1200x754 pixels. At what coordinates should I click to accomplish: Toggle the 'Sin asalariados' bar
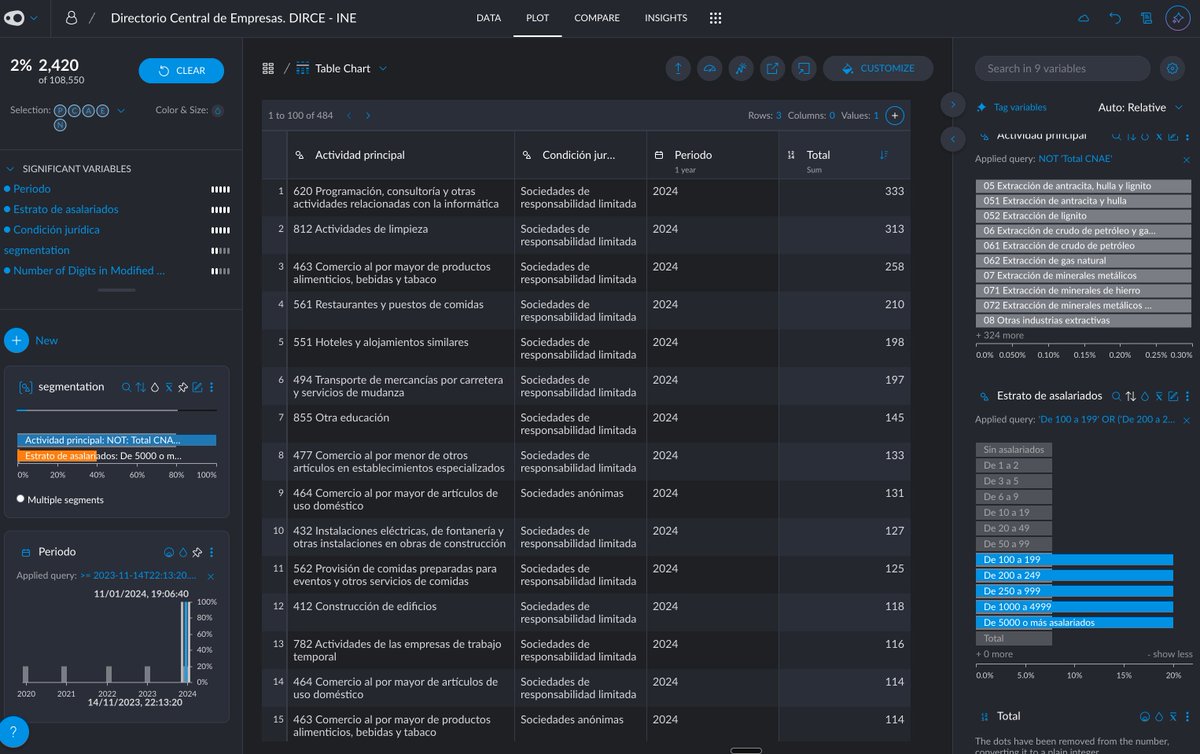tap(1013, 449)
